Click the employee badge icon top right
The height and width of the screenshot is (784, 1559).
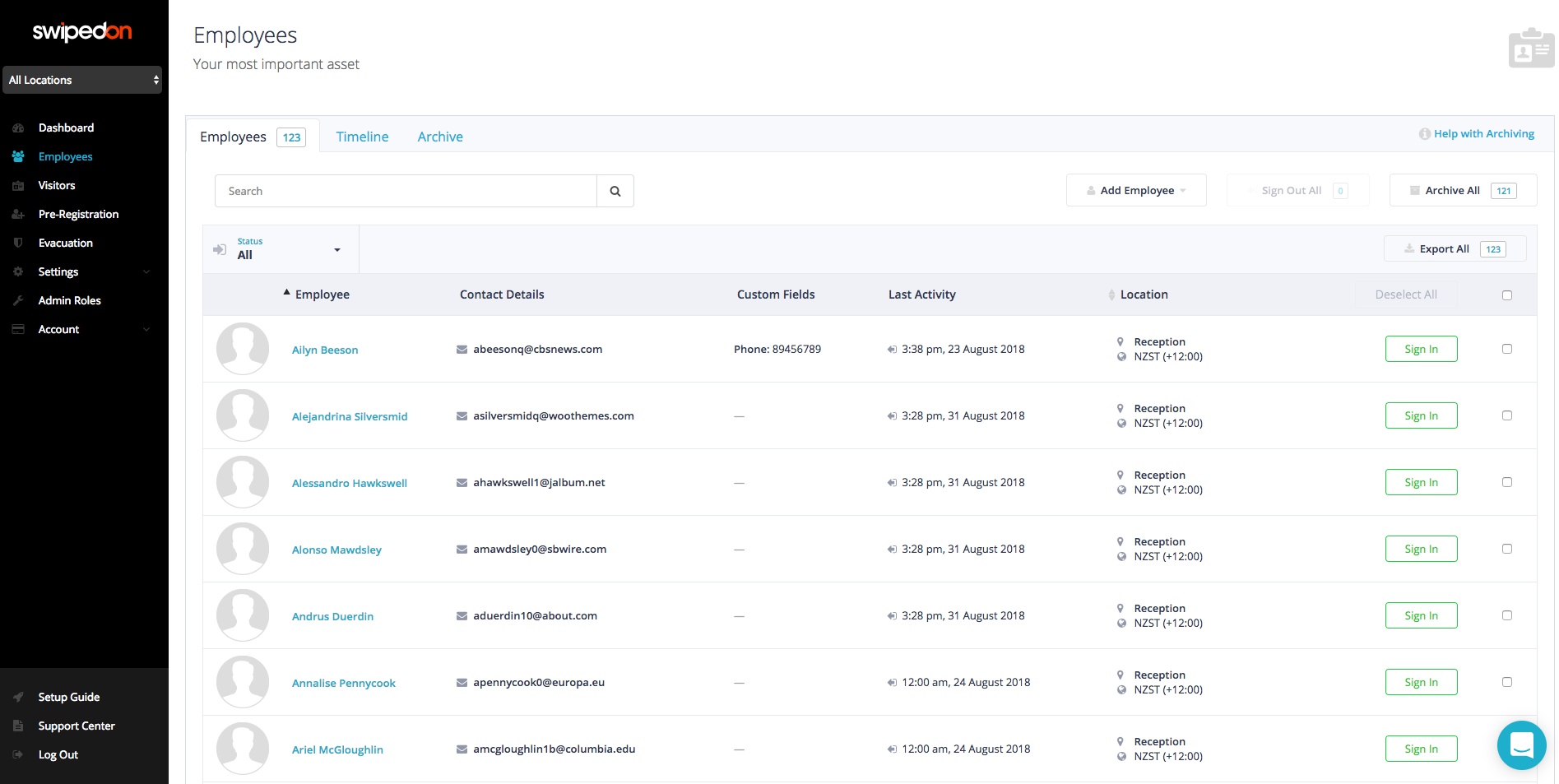point(1530,48)
